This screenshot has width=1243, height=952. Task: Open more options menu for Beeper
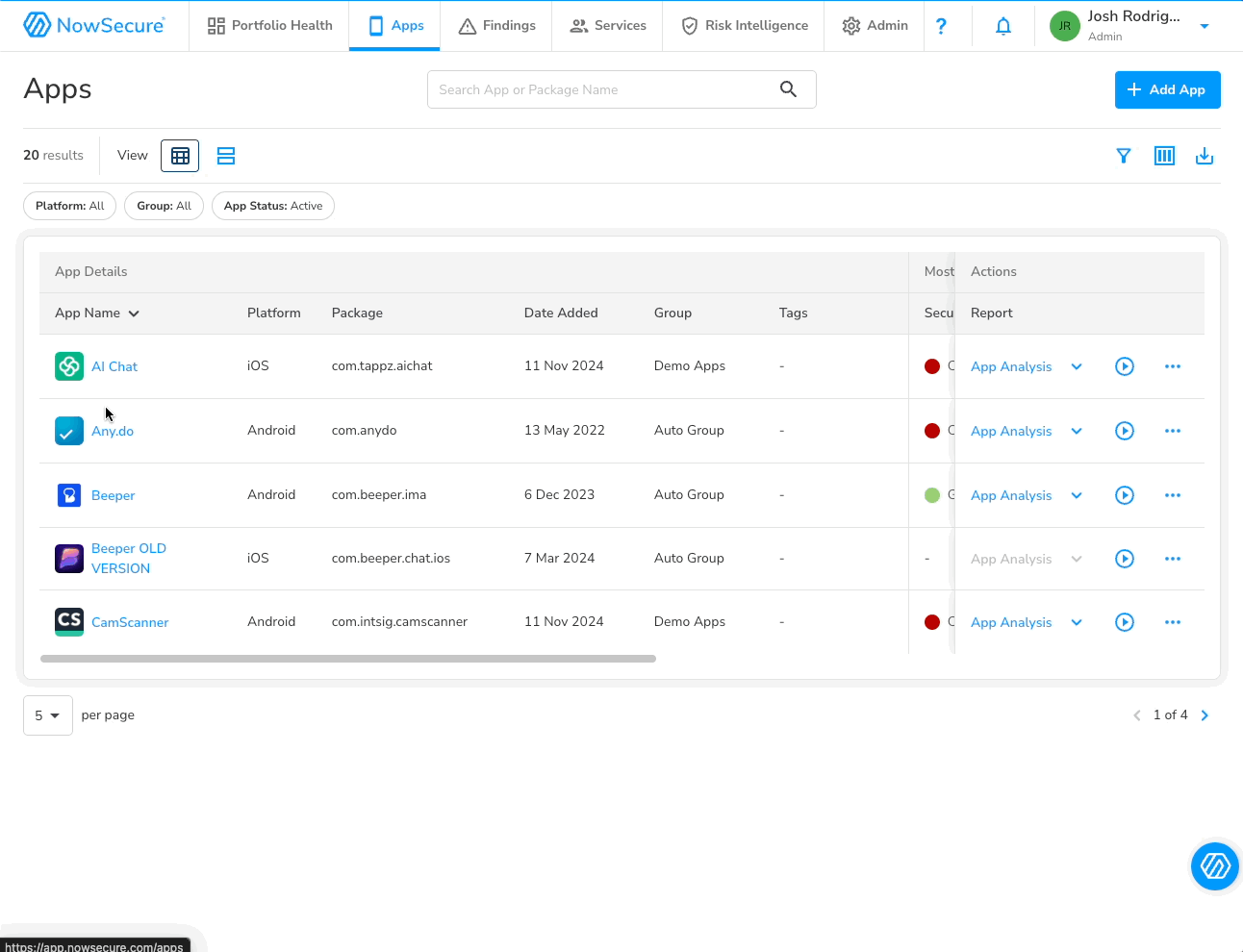click(x=1173, y=495)
